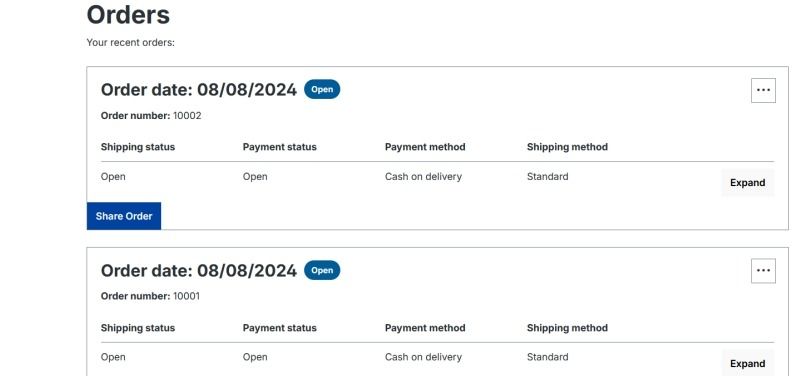This screenshot has height=382, width=812.
Task: Click the Shipping method column header in order 10002
Action: tap(567, 147)
